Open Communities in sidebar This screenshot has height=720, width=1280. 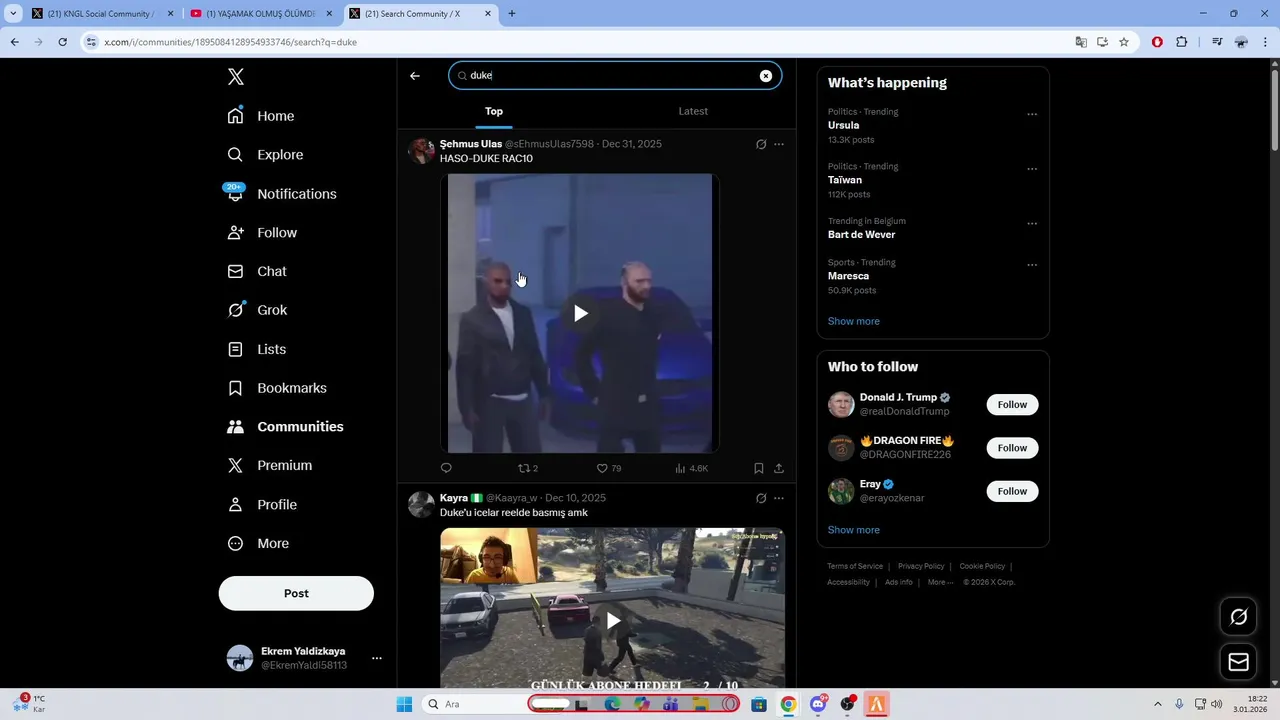(286, 427)
